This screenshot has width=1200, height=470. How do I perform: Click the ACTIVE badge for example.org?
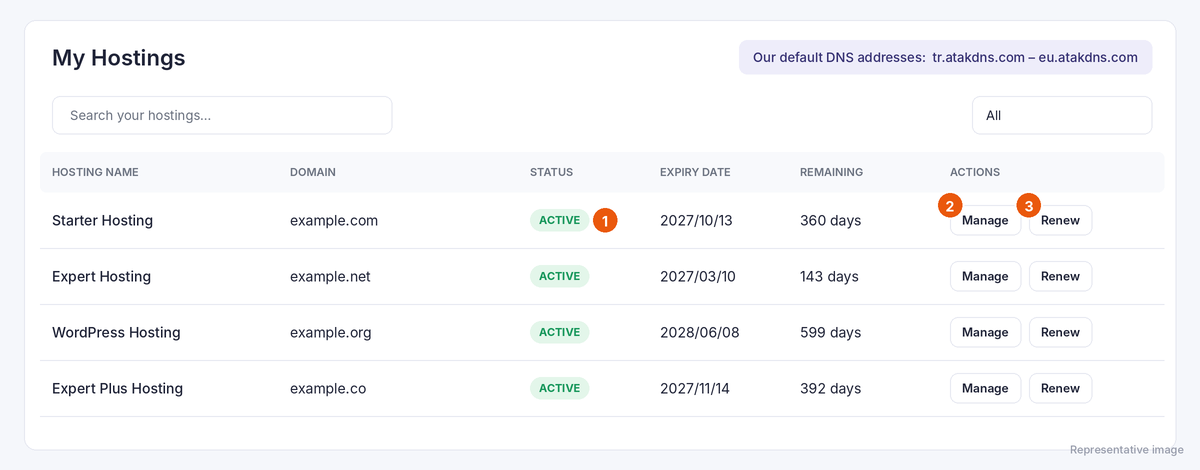pos(560,332)
